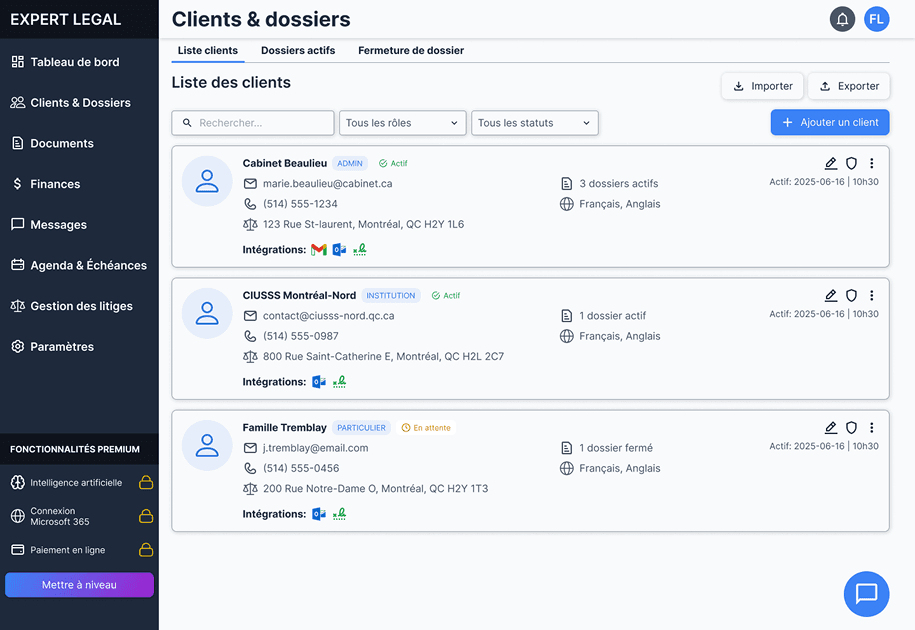Click lock icon beside Paiement en ligne
Screen dimensions: 915x630
pyautogui.click(x=146, y=550)
